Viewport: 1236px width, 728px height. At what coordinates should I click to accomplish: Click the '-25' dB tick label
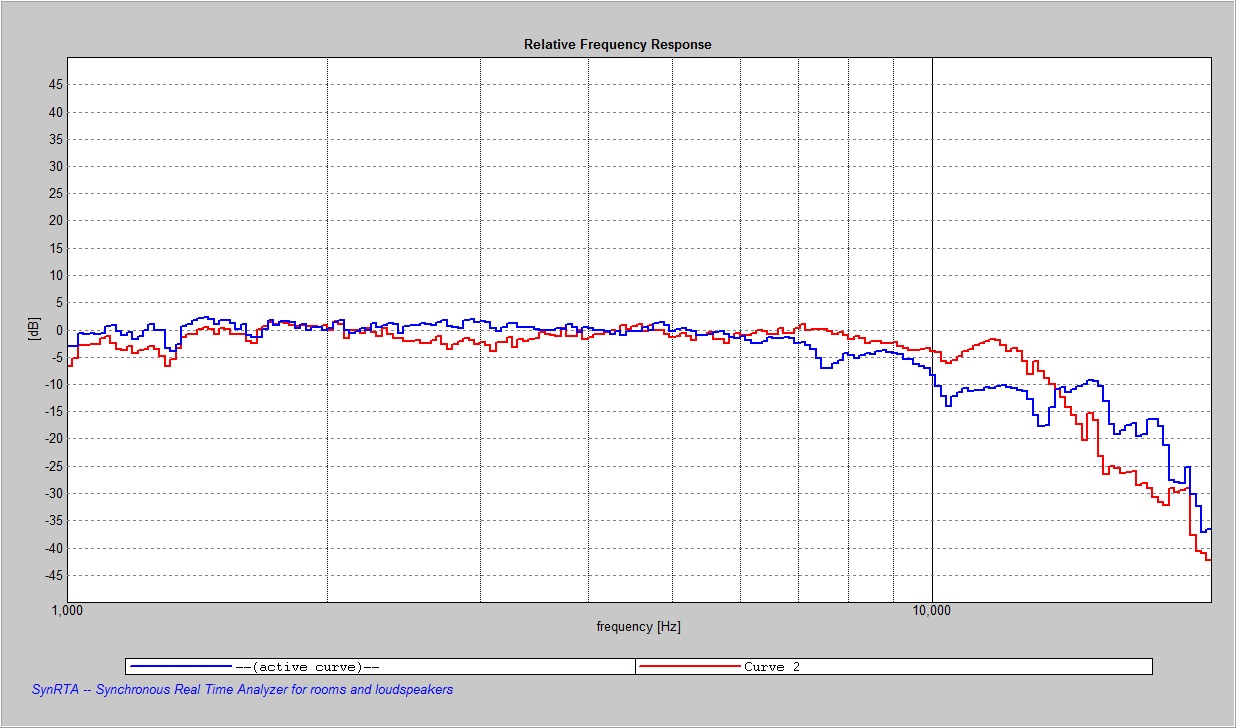click(x=54, y=466)
